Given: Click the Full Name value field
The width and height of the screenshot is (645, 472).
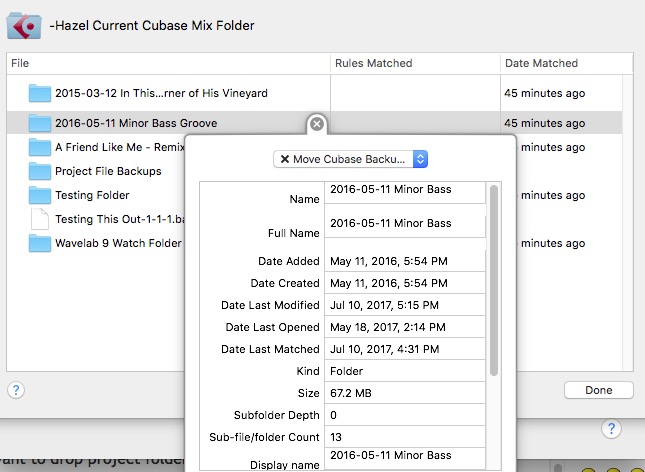Looking at the screenshot, I should (x=405, y=227).
